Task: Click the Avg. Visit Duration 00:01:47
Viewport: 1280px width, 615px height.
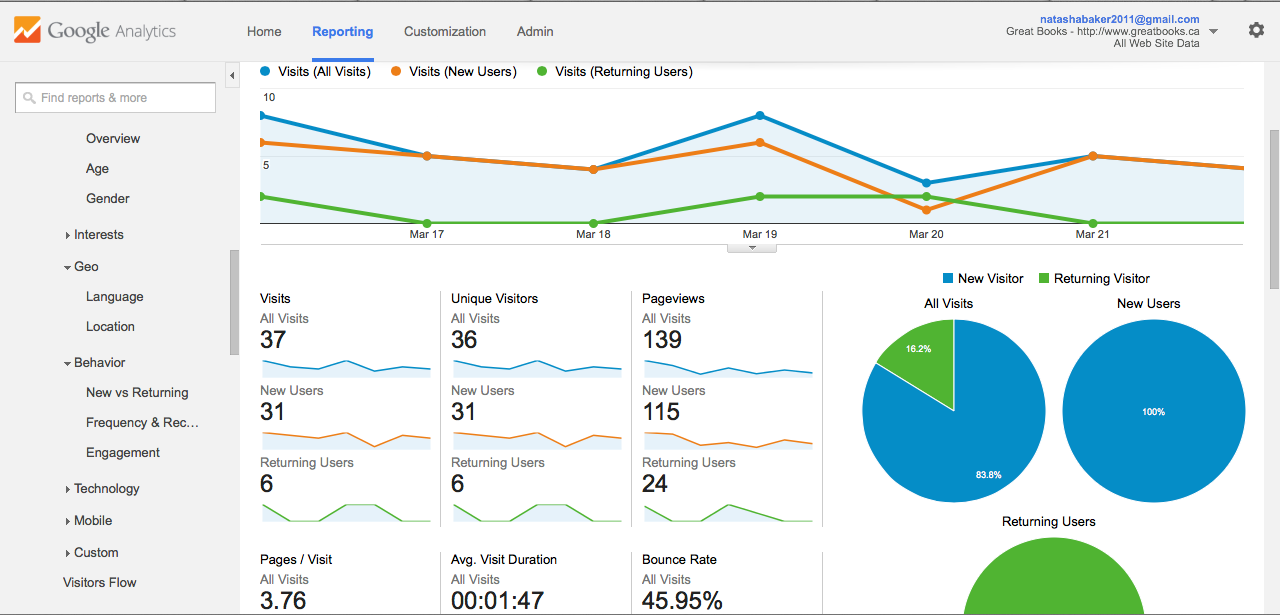Action: (498, 601)
